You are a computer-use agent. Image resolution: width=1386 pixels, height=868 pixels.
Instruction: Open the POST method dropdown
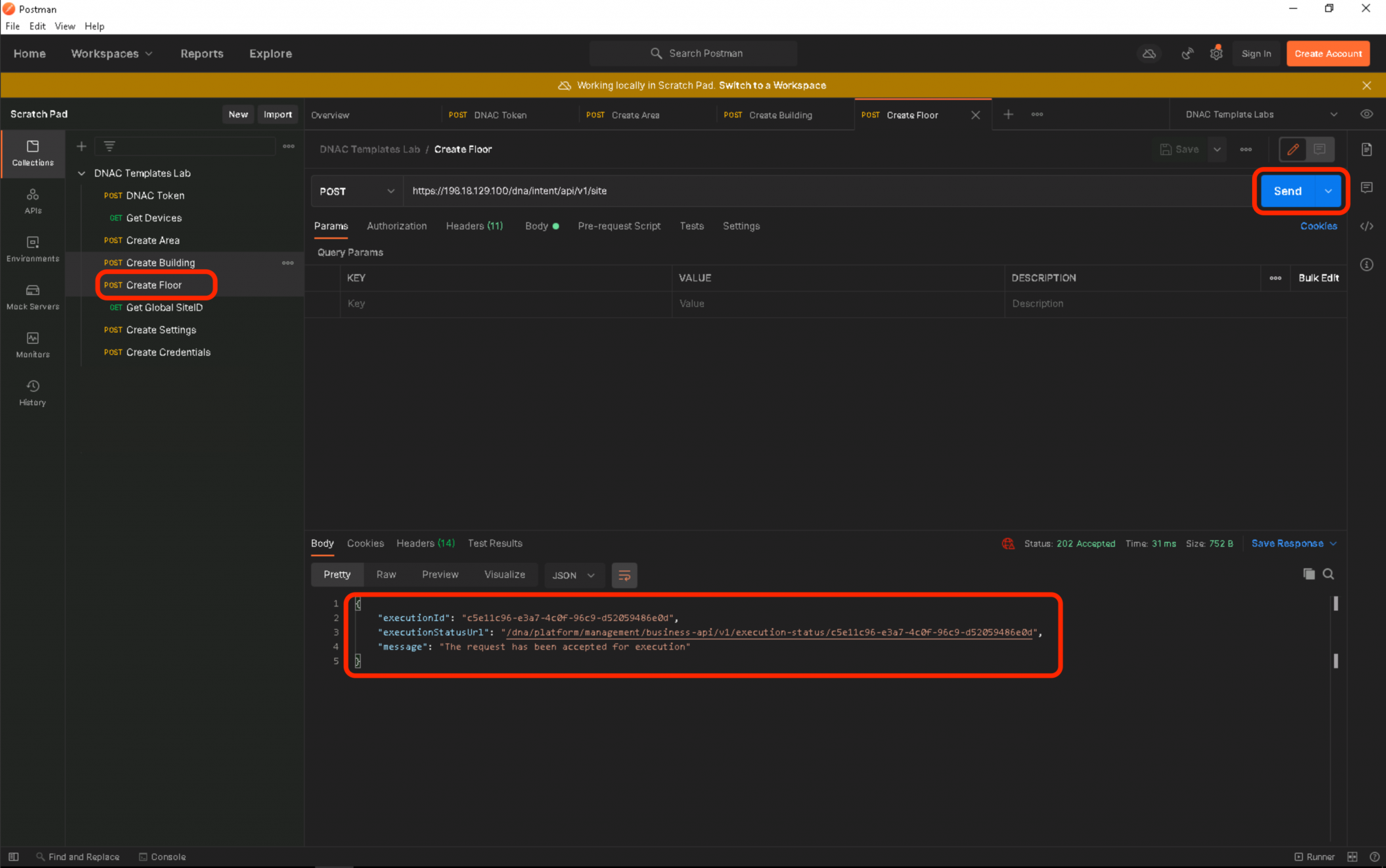point(357,191)
